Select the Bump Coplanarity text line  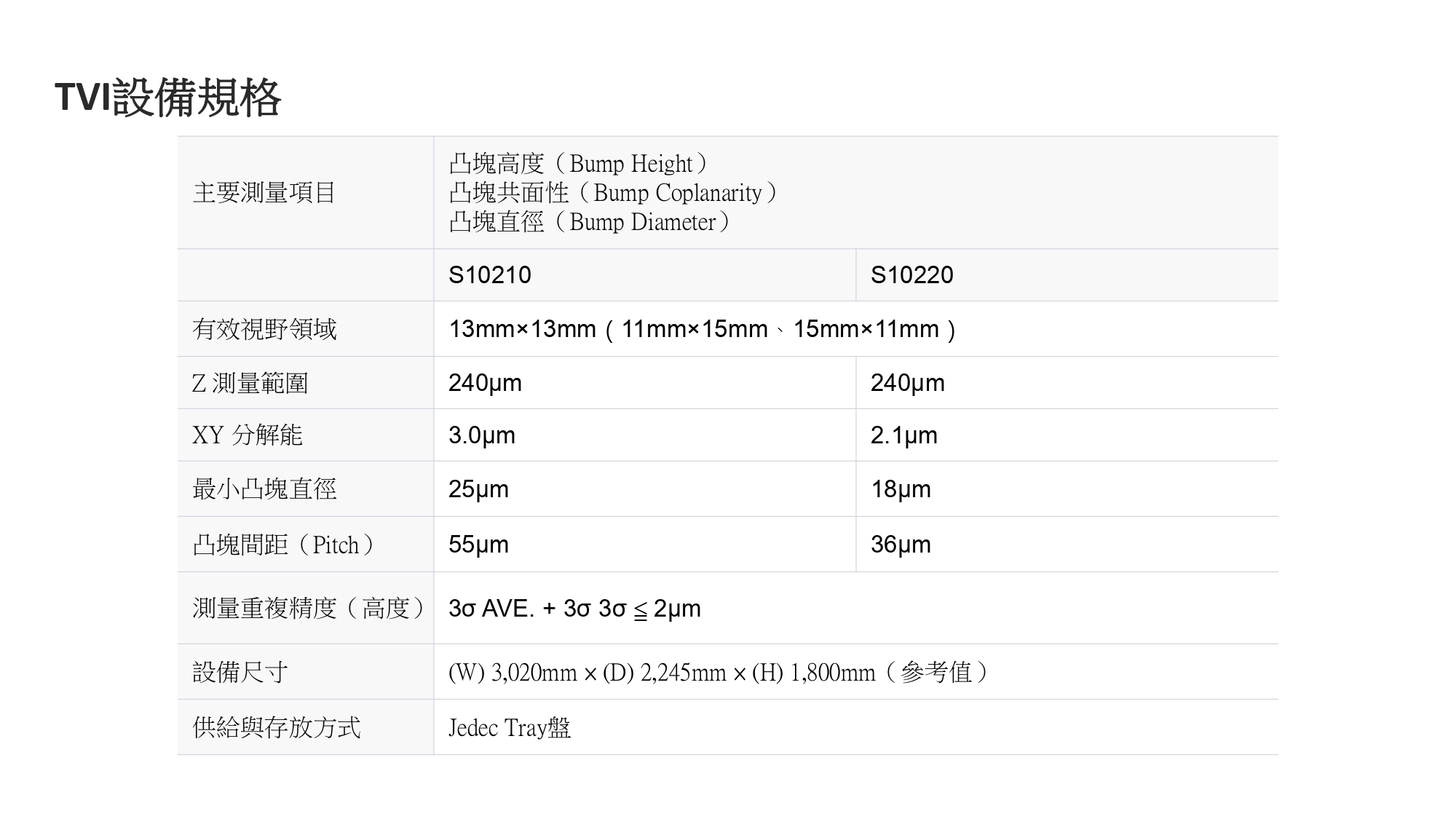click(613, 193)
